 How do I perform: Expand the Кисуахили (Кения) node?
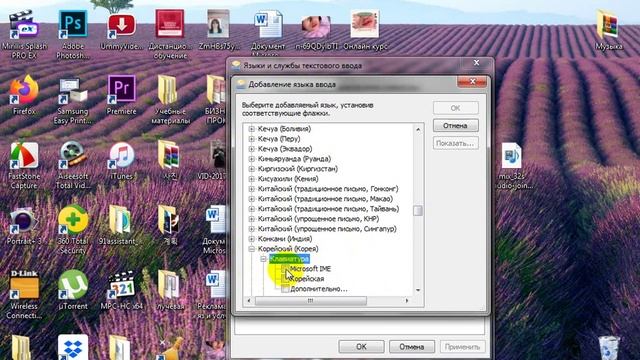click(252, 179)
